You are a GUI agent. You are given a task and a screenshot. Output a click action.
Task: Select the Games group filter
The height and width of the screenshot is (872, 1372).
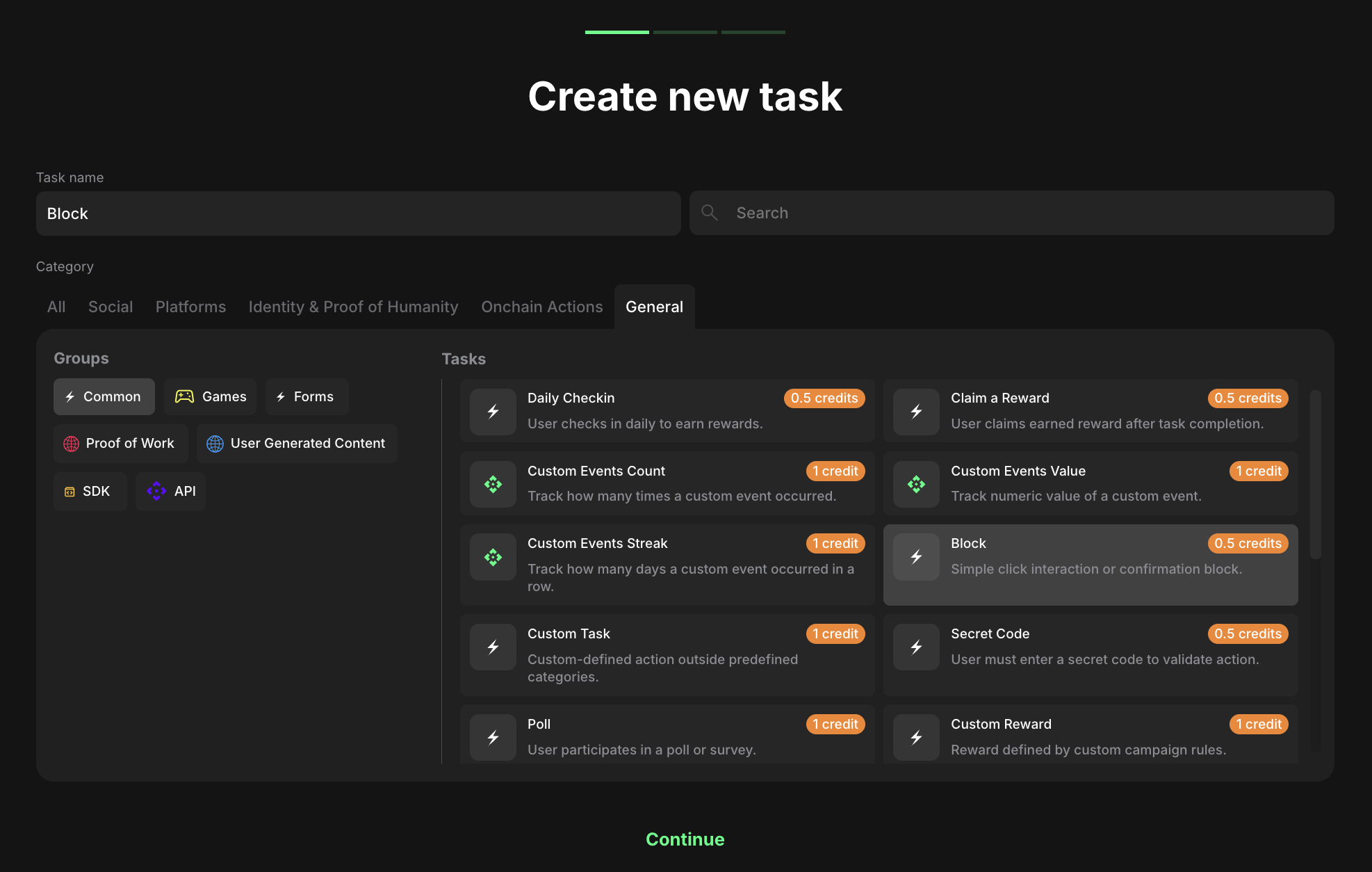(211, 396)
